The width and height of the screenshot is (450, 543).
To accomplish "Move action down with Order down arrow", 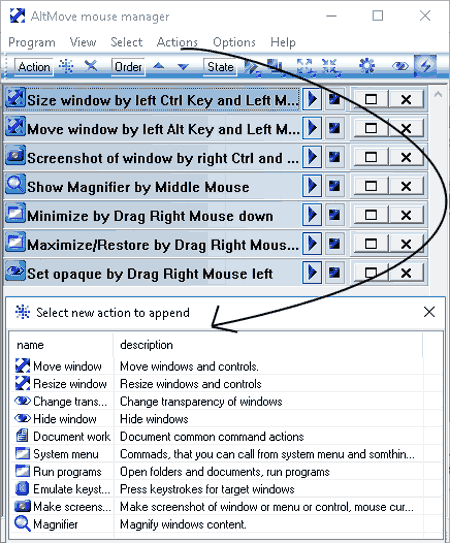I will point(183,66).
